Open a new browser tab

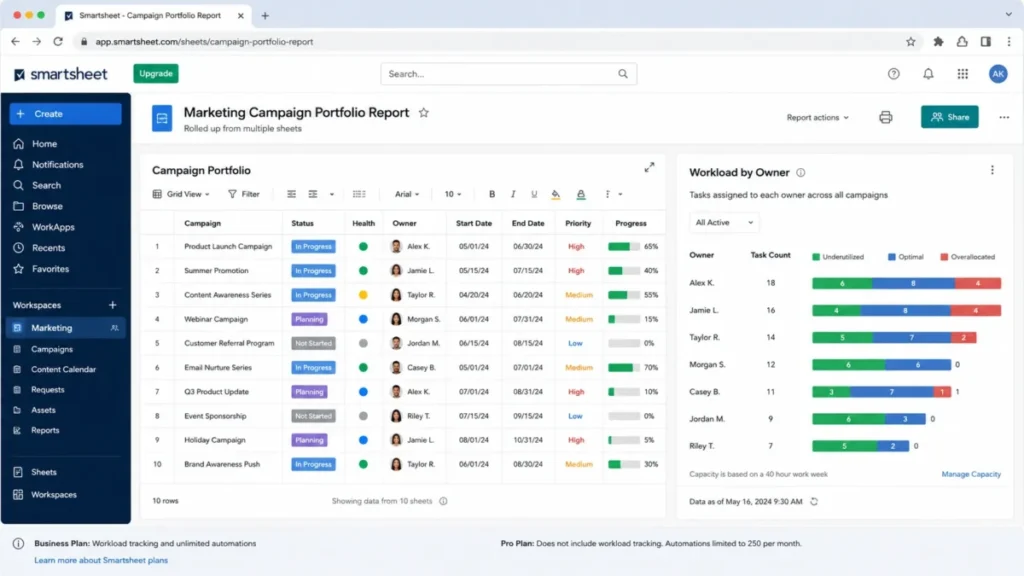(265, 16)
